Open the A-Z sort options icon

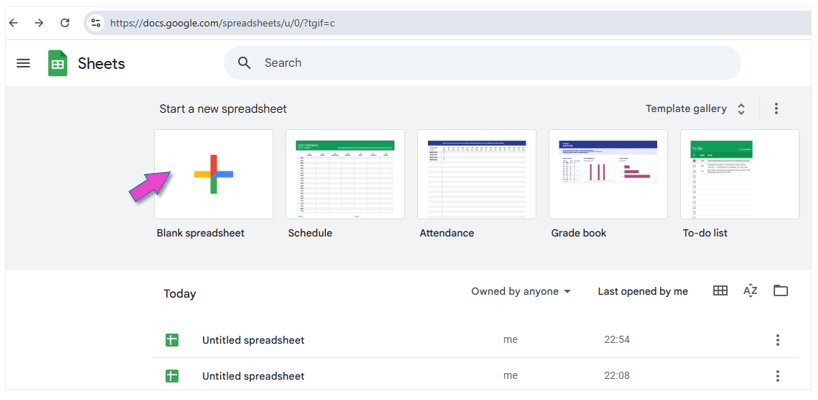pyautogui.click(x=750, y=291)
